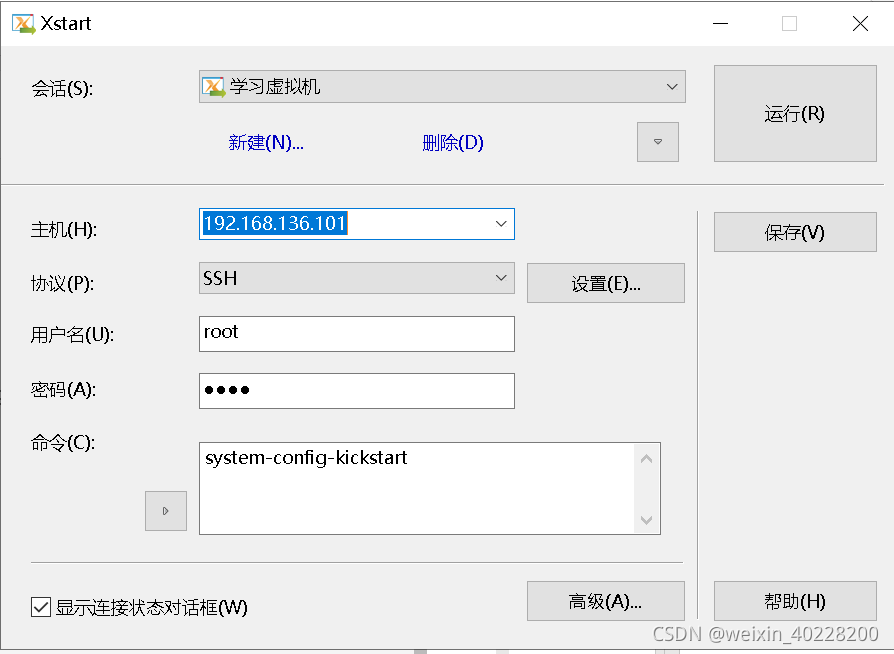This screenshot has width=894, height=654.
Task: Click the 帮助(H) button
Action: [x=795, y=601]
